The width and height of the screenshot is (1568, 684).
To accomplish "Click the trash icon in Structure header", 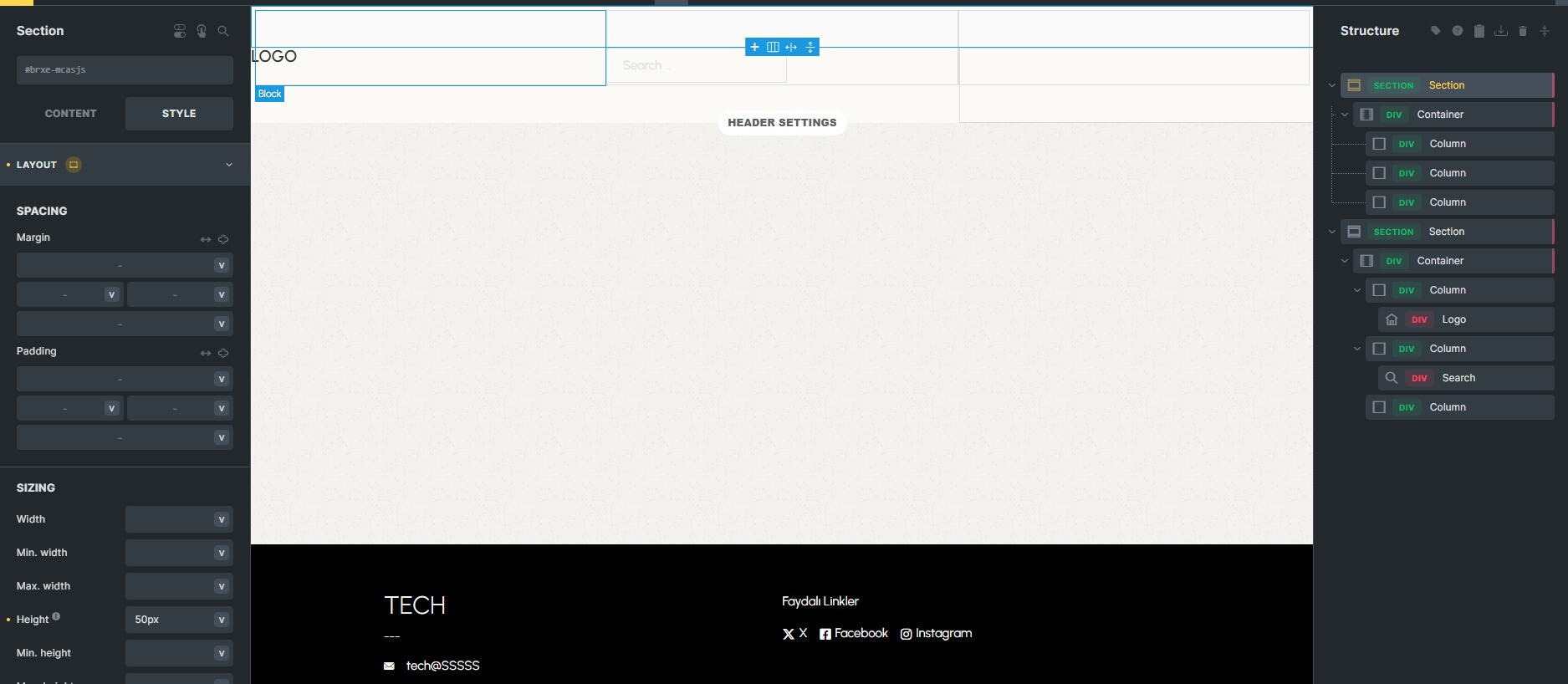I will pos(1523,31).
